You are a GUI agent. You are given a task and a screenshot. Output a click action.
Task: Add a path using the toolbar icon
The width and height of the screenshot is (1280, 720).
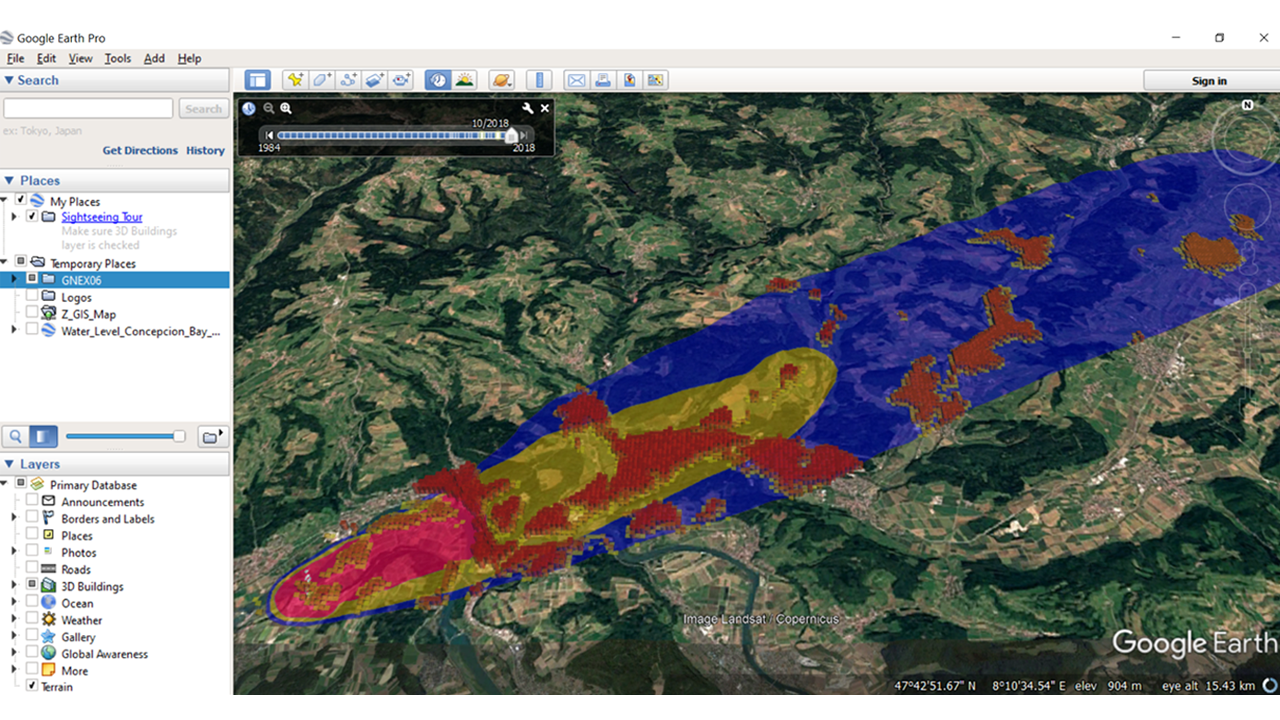pos(349,80)
